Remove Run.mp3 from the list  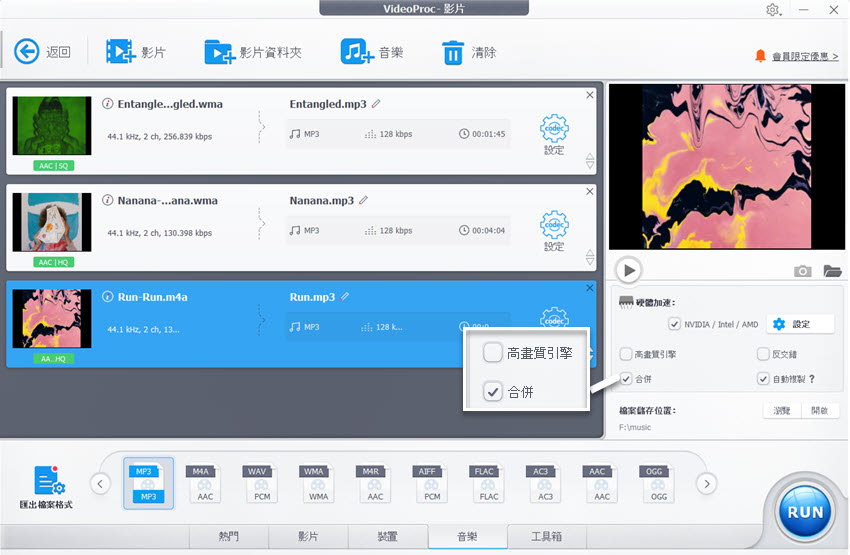click(x=590, y=288)
